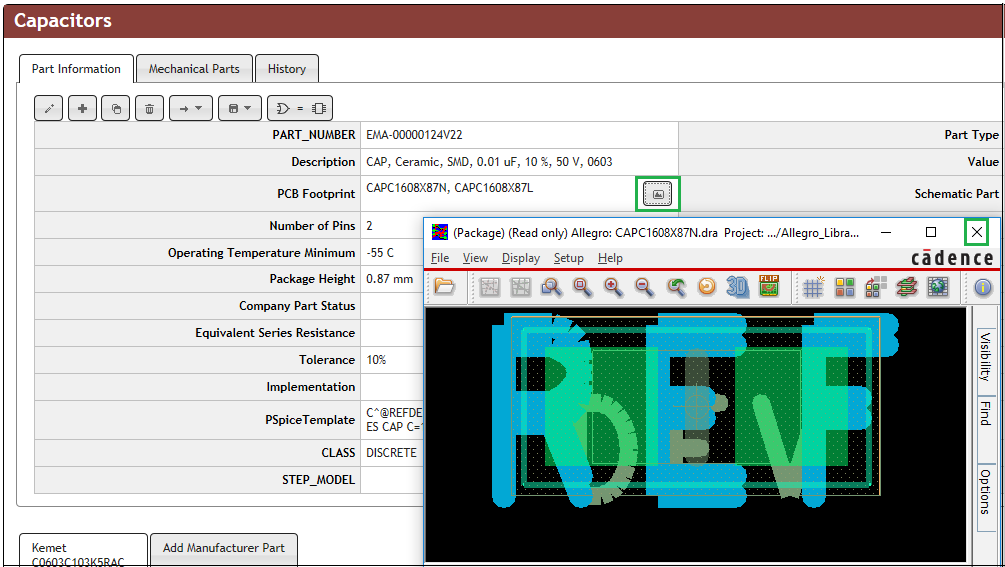Click the trash delete part button
This screenshot has width=1005, height=567.
[149, 108]
